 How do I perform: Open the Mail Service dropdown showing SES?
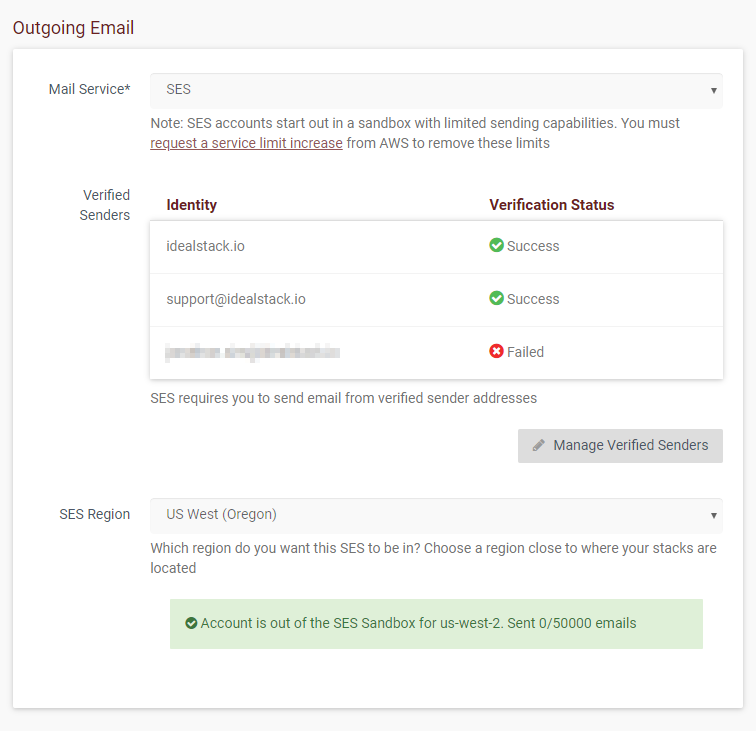coord(436,90)
